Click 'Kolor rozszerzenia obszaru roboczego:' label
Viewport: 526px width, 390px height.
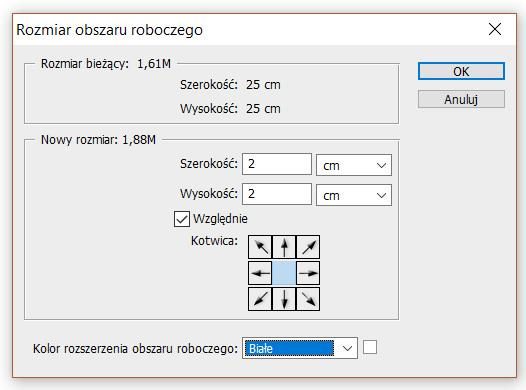point(135,349)
